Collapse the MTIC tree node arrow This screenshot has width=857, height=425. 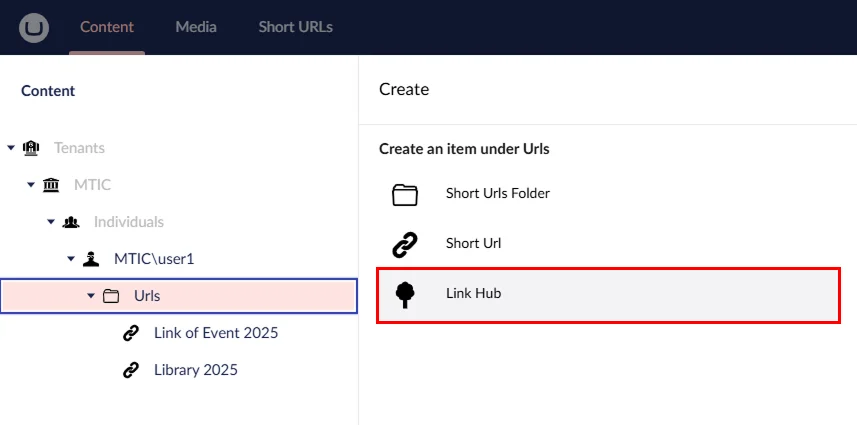point(31,185)
